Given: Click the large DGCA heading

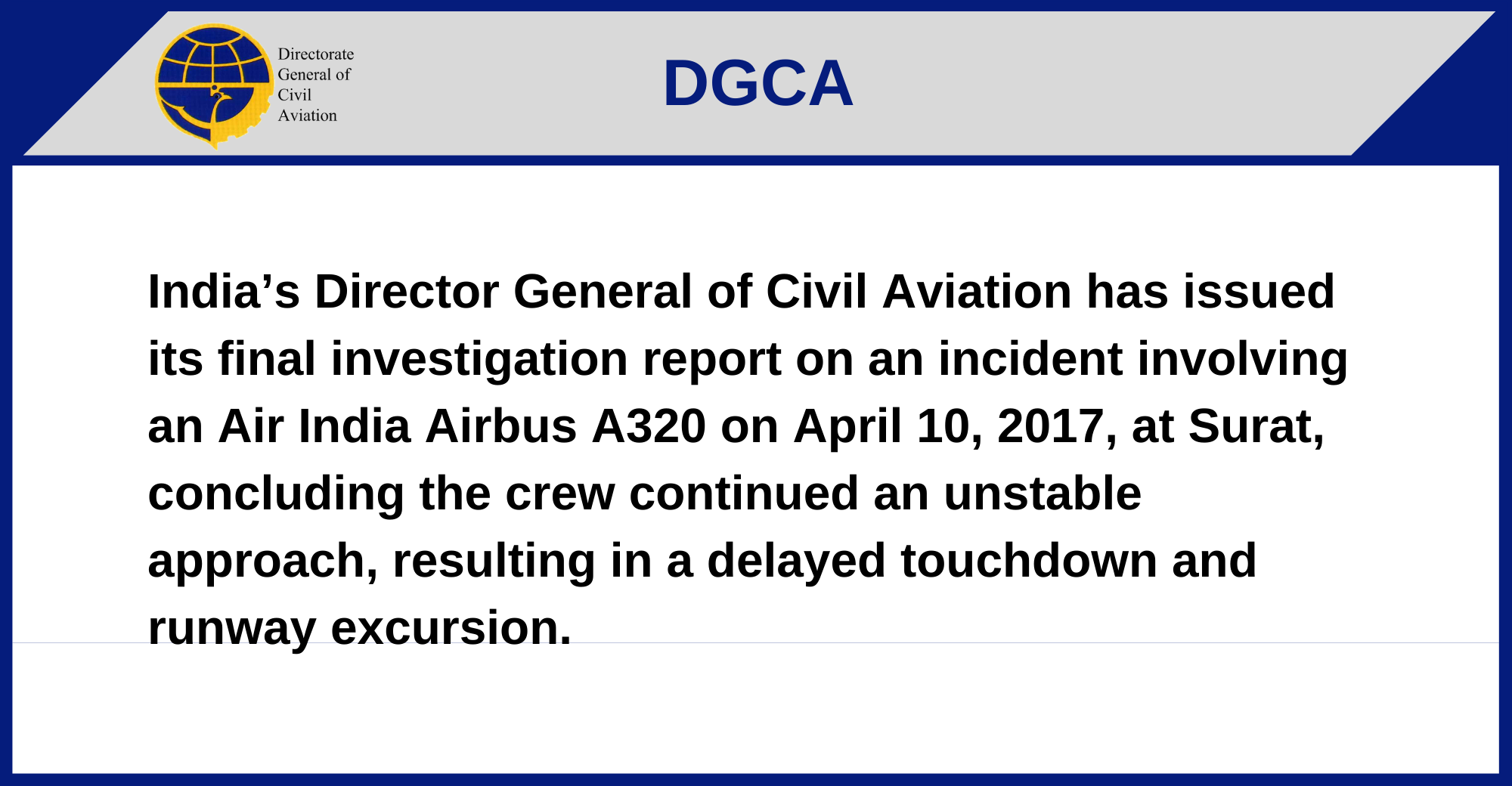Looking at the screenshot, I should tap(758, 83).
